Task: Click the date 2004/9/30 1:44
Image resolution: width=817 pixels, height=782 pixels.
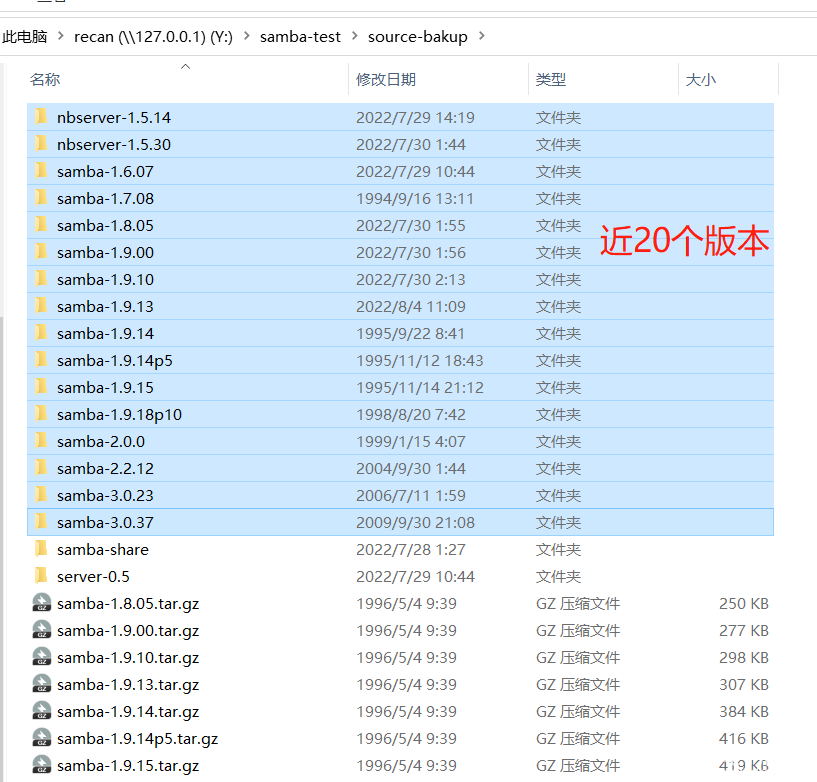Action: (x=411, y=468)
